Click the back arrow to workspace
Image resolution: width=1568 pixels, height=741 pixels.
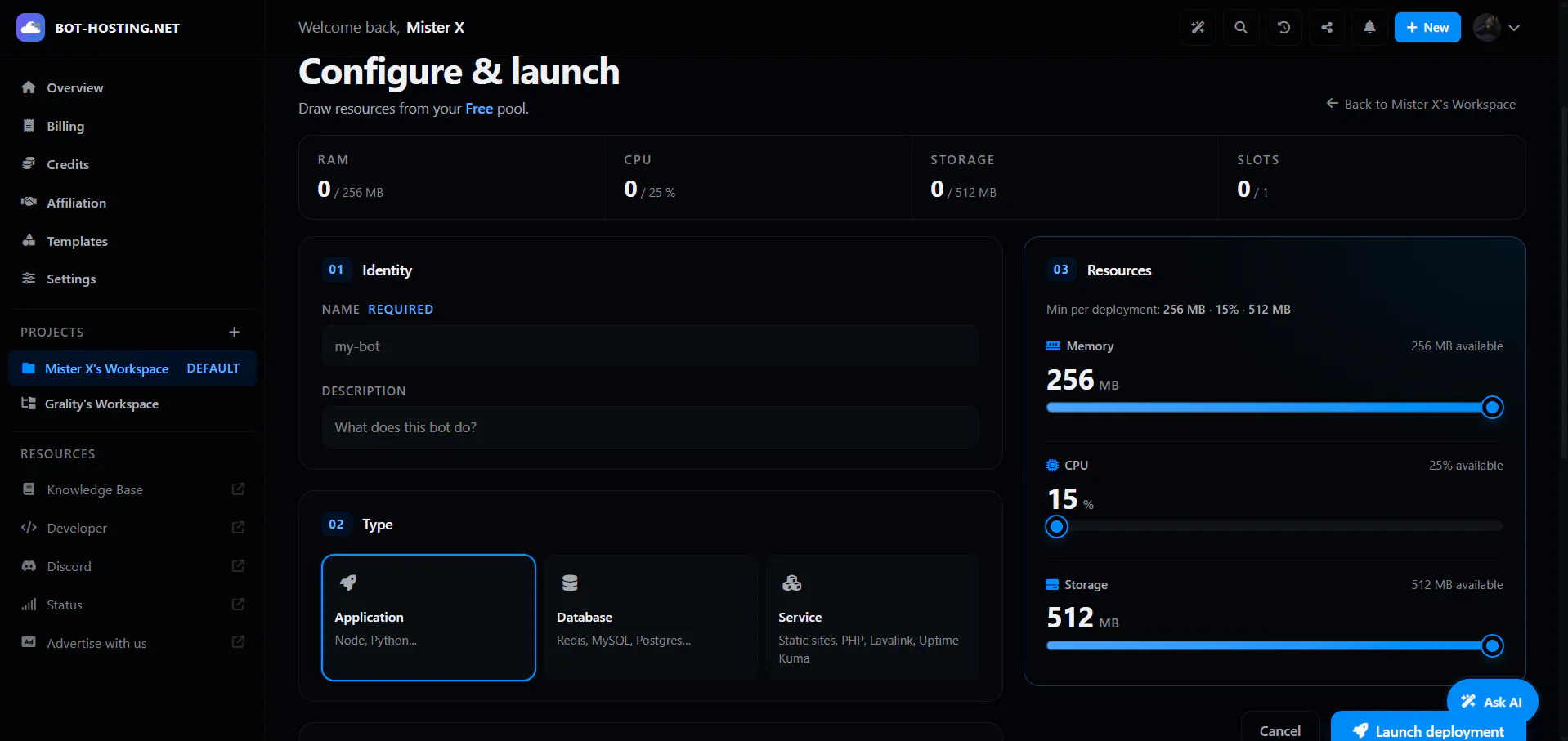1332,104
